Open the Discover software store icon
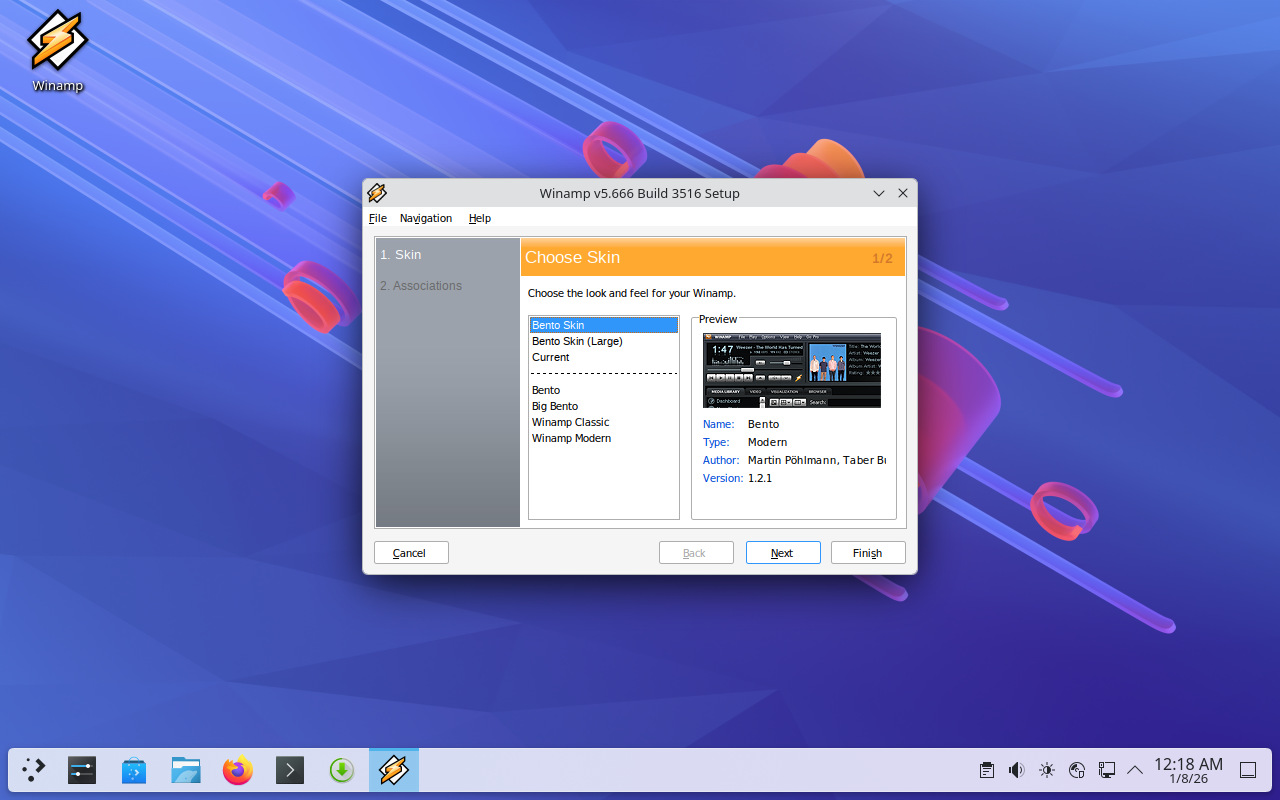1280x800 pixels. [x=134, y=770]
